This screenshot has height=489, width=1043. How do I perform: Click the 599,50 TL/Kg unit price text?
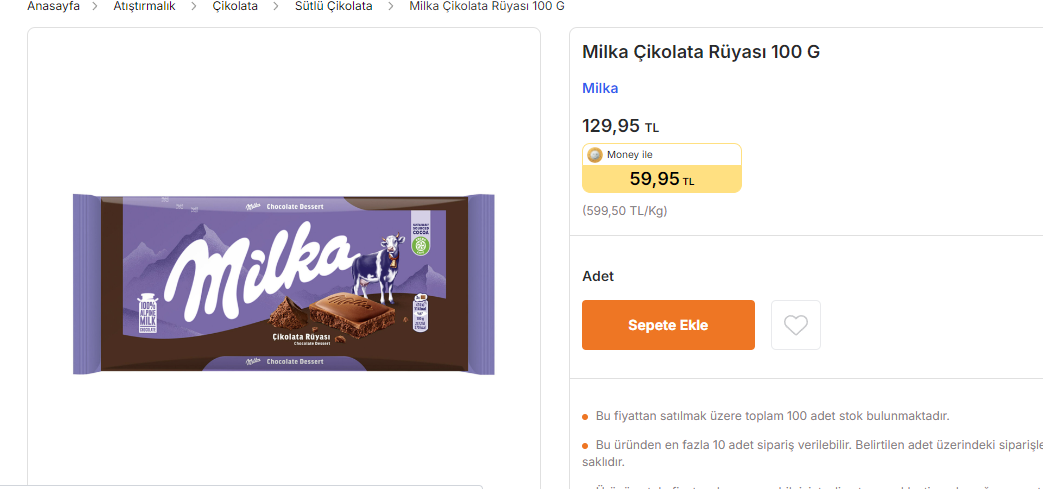pos(624,211)
